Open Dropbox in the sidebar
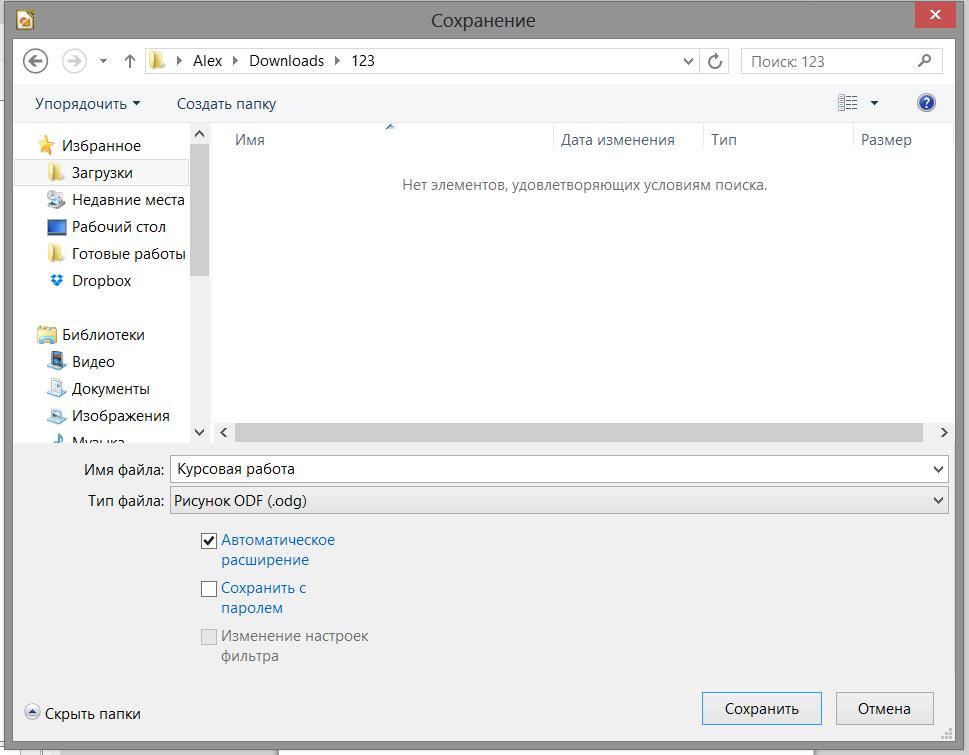Screen dimensions: 969x755 pyautogui.click(x=101, y=281)
